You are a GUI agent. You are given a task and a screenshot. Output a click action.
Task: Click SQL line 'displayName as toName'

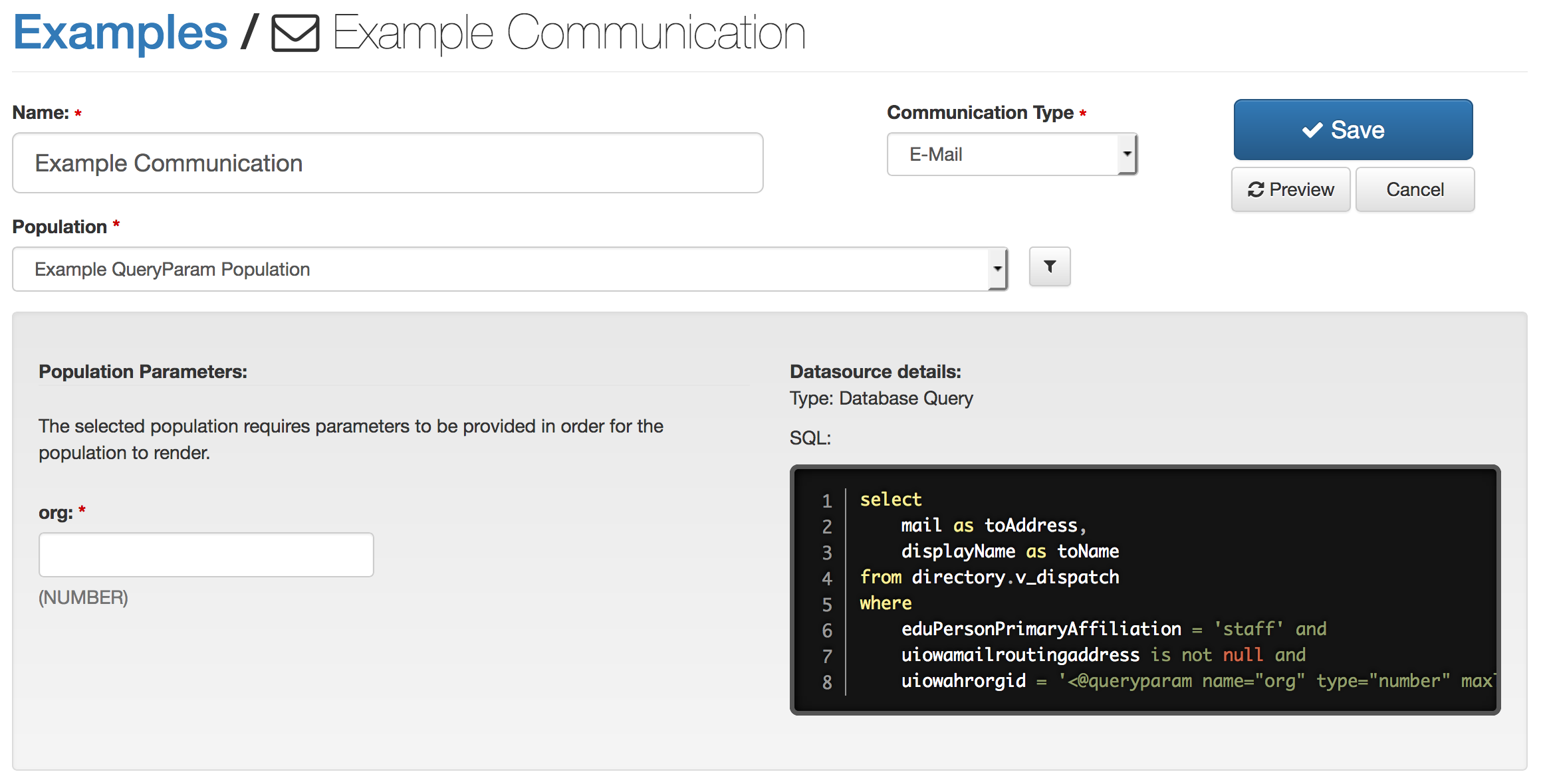click(1010, 551)
